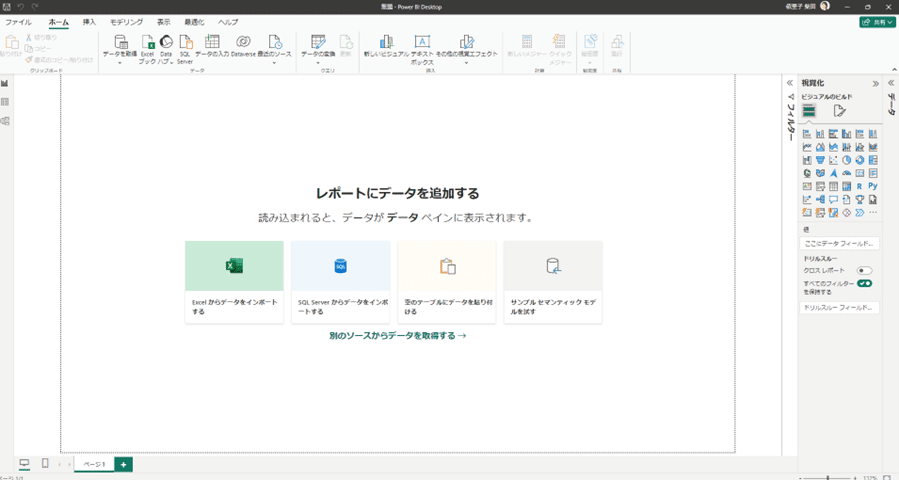This screenshot has height=480, width=899.
Task: Click the save icon in title bar
Action: [x=6, y=7]
